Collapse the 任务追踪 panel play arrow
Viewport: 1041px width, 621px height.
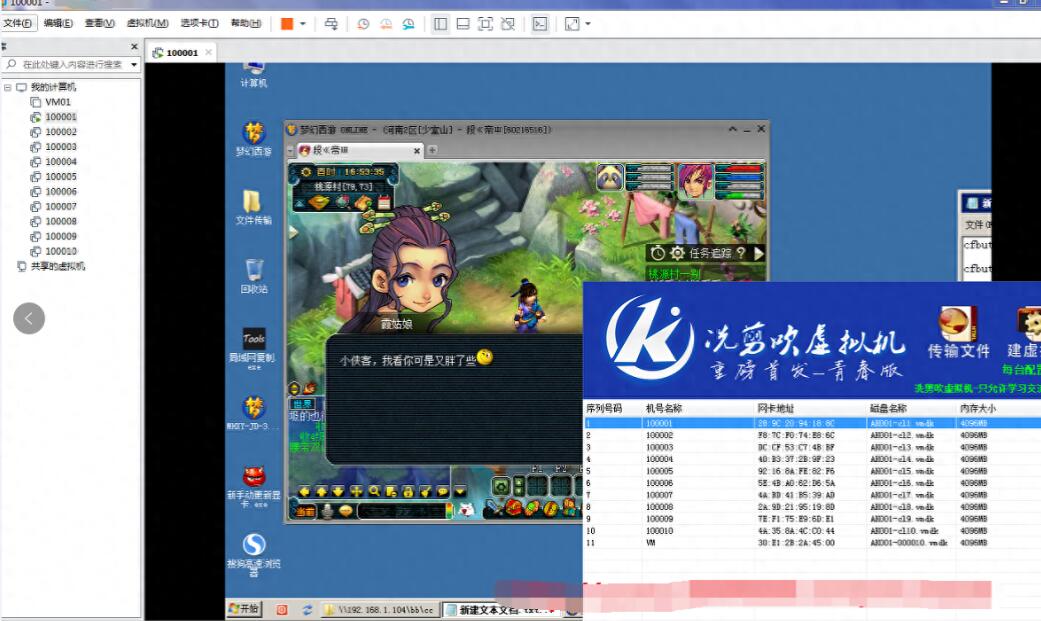pos(759,253)
